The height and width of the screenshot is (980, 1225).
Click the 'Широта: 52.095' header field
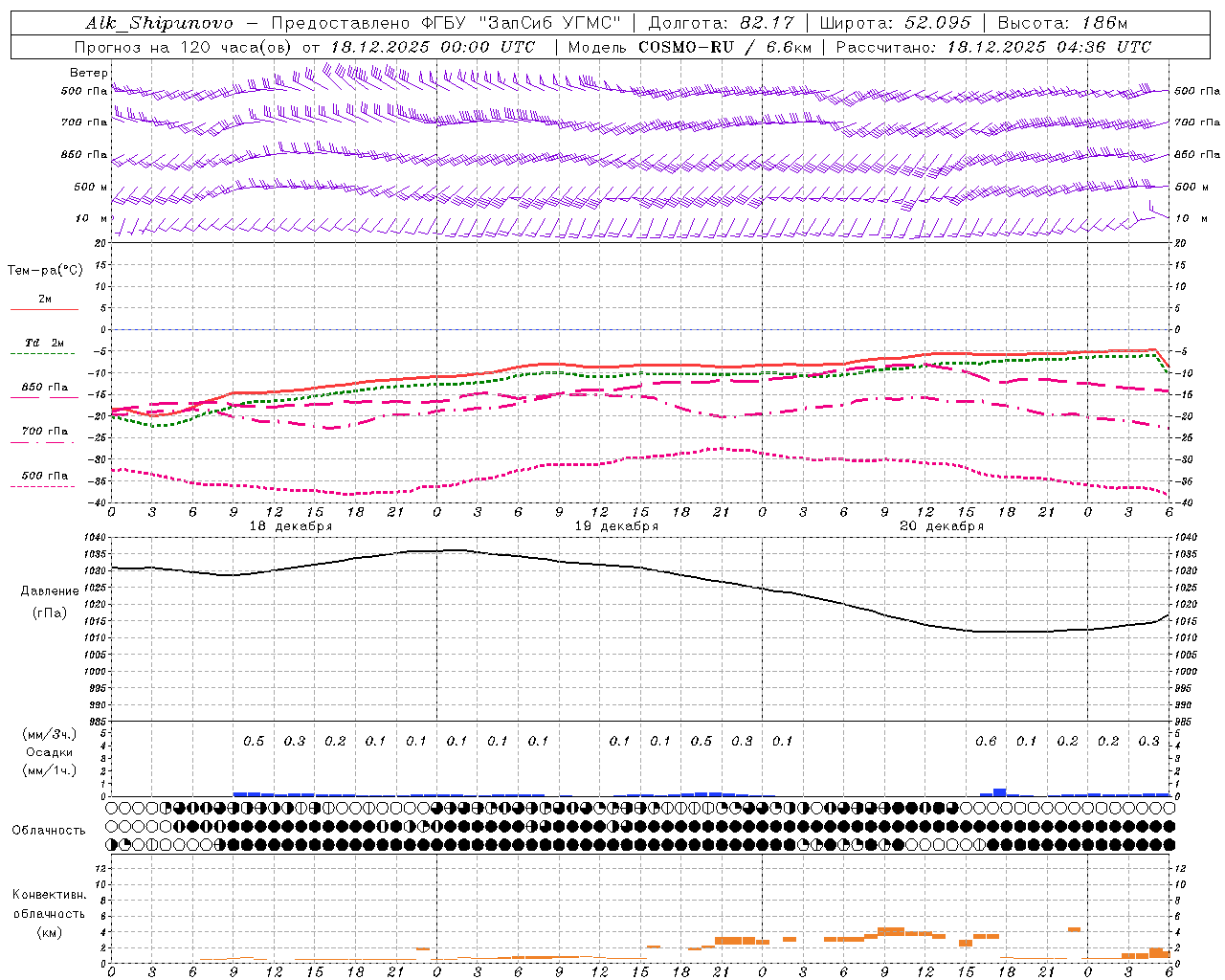point(896,23)
